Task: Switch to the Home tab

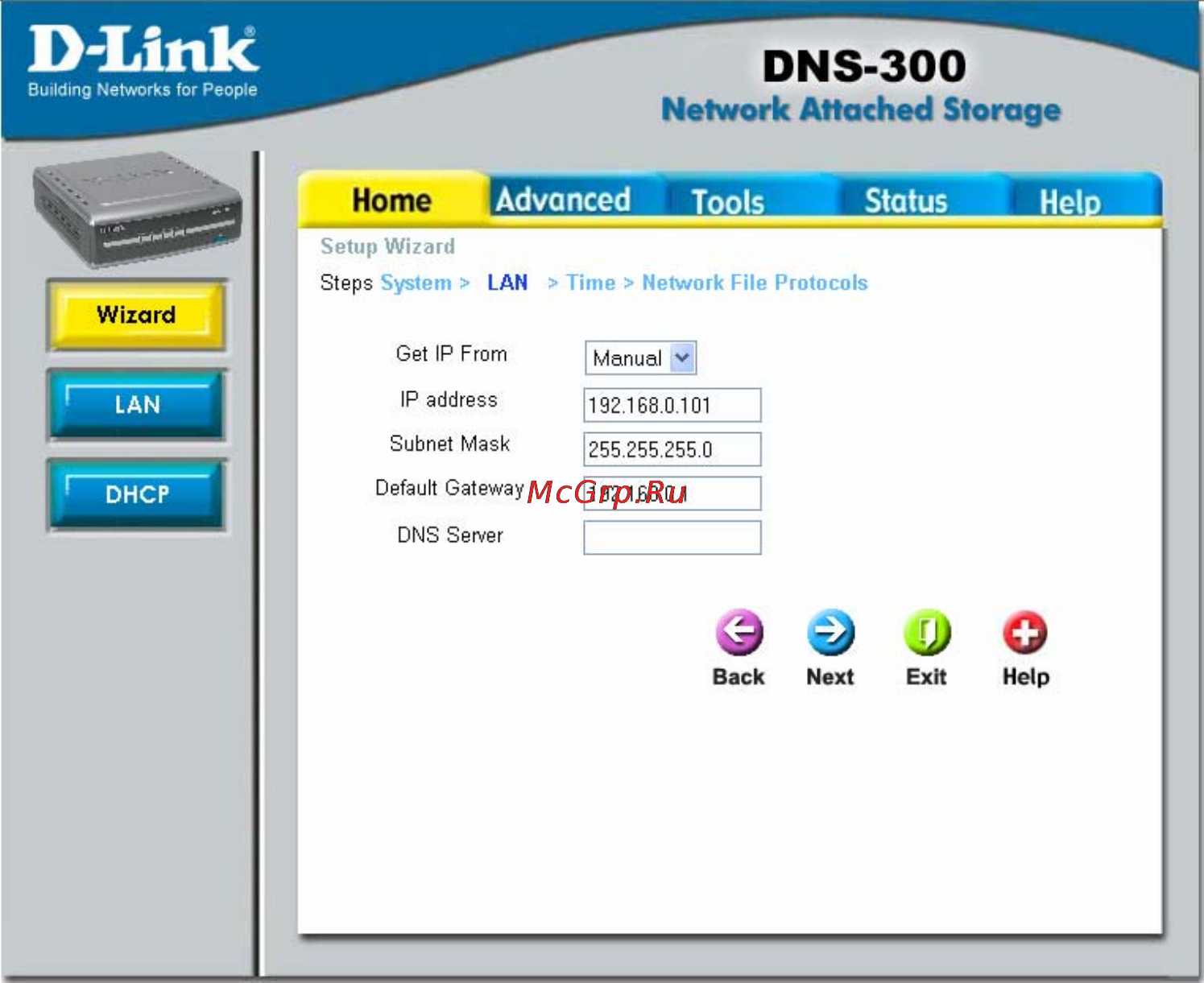Action: tap(393, 200)
